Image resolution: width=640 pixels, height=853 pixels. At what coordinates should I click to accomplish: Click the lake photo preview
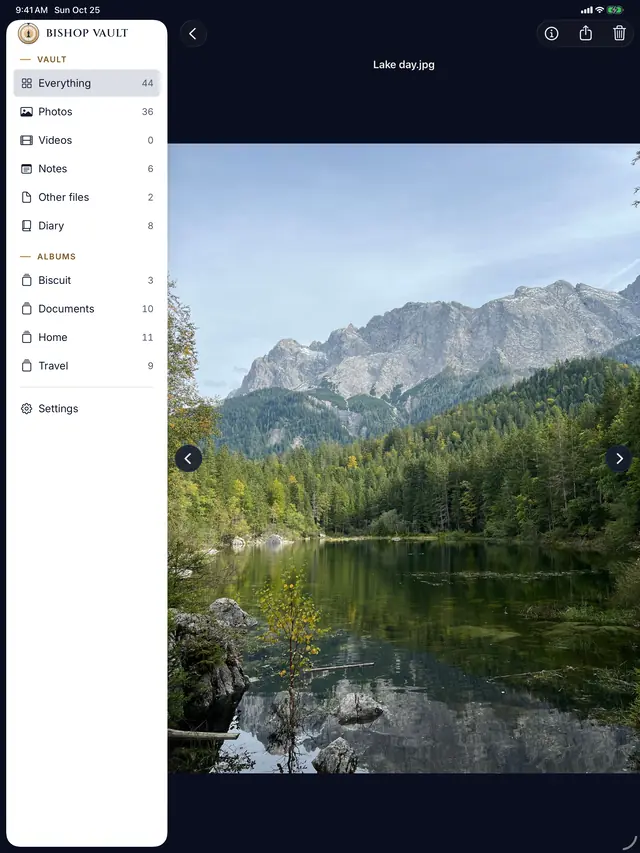point(404,458)
